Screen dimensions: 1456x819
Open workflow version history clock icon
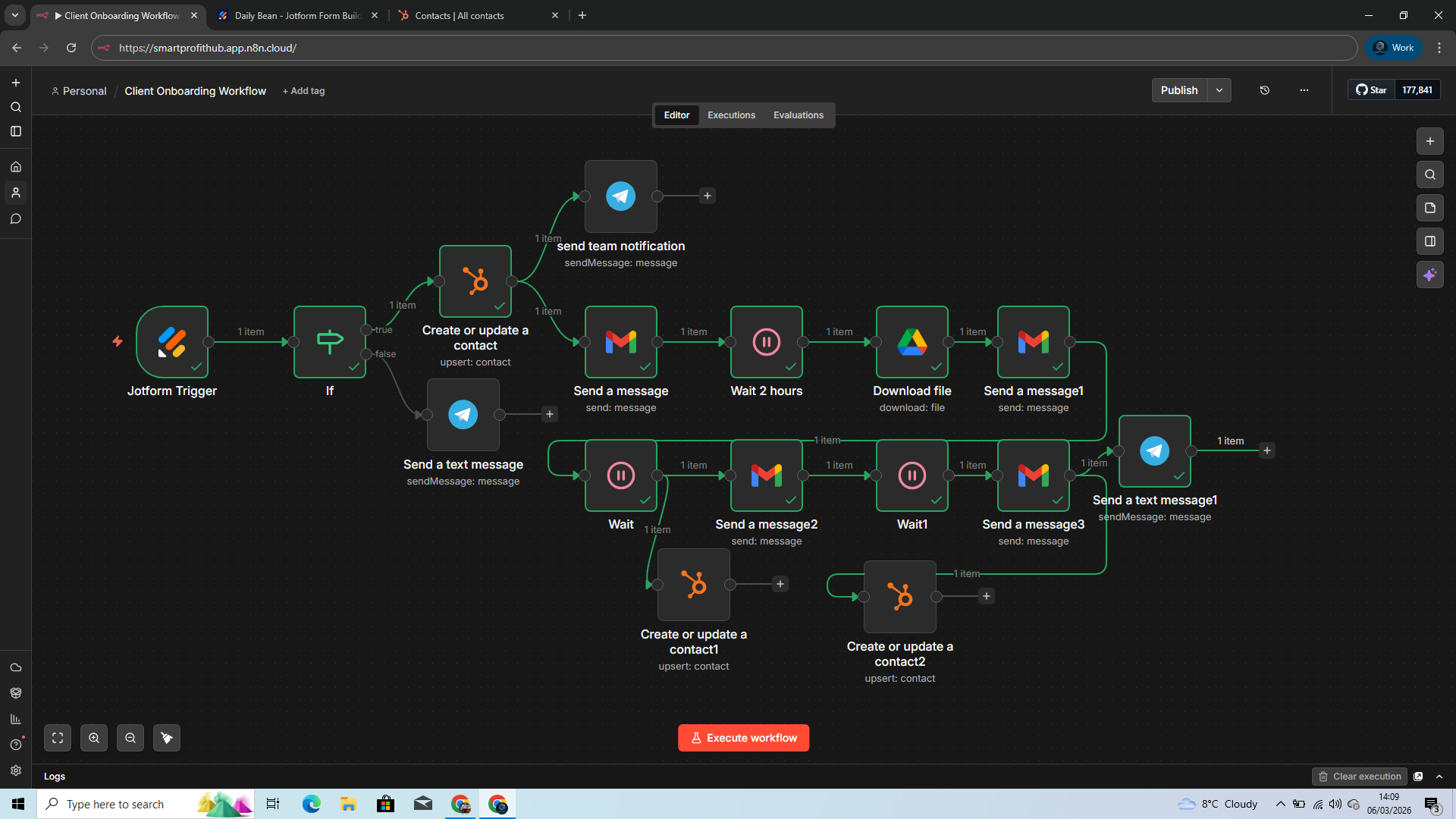(1264, 90)
